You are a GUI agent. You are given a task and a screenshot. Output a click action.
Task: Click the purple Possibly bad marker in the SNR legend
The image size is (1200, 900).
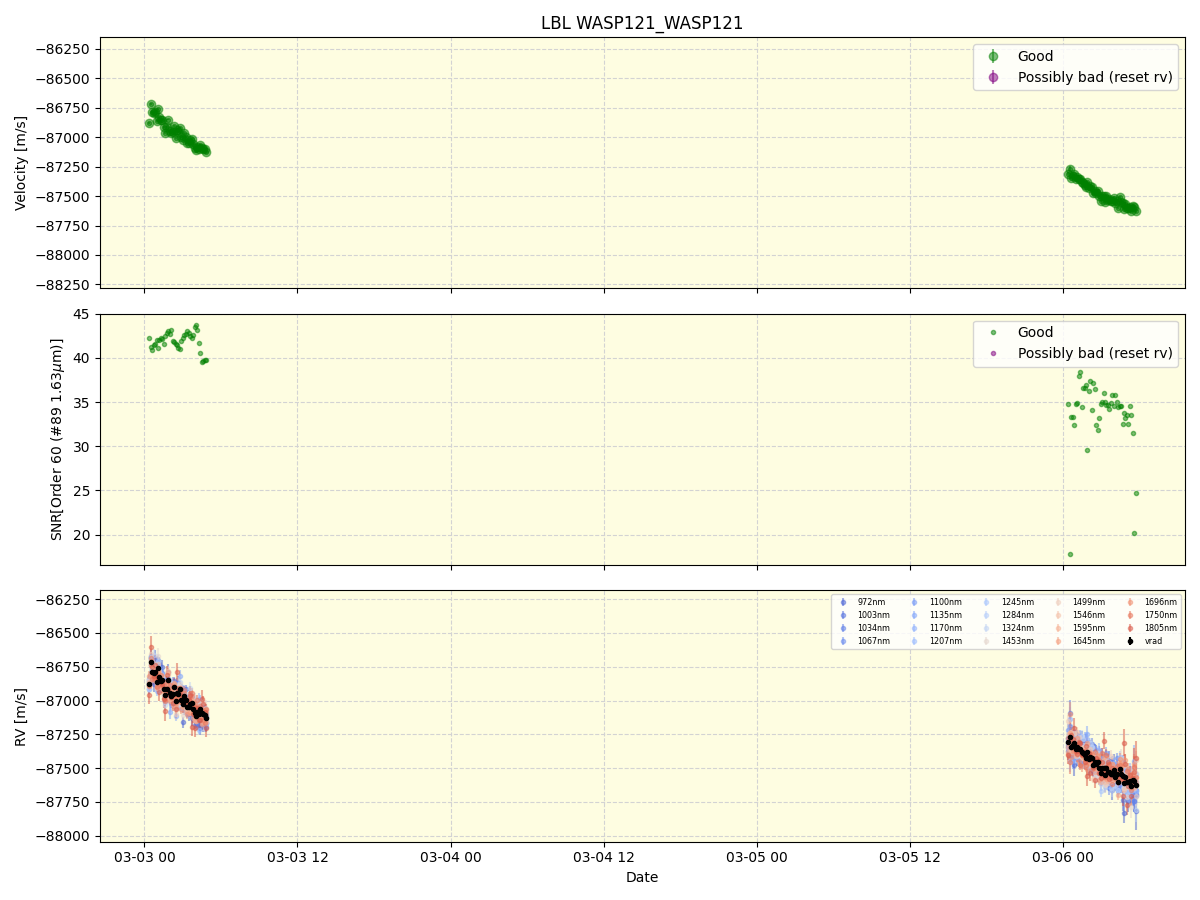tap(993, 353)
